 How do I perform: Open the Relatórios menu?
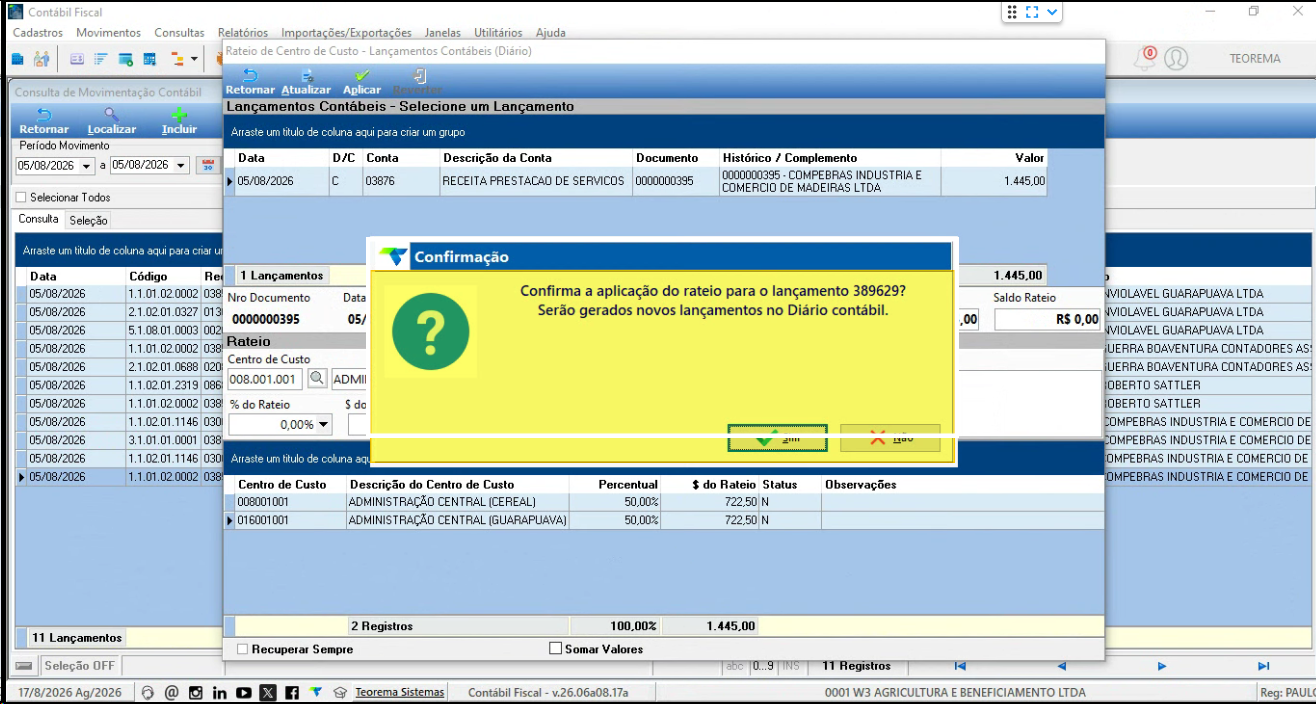click(243, 33)
